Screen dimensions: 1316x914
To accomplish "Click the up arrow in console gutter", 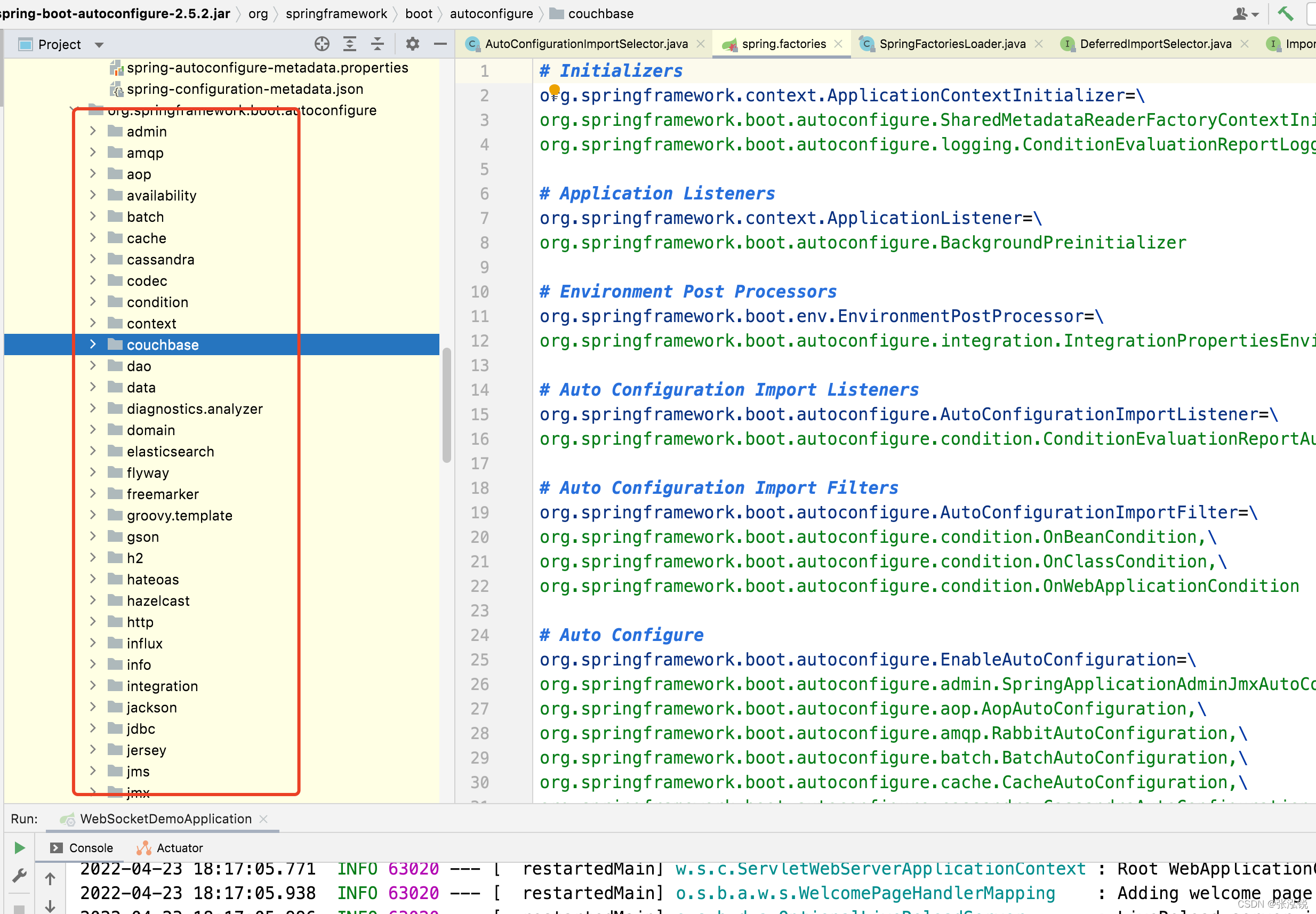I will click(51, 878).
